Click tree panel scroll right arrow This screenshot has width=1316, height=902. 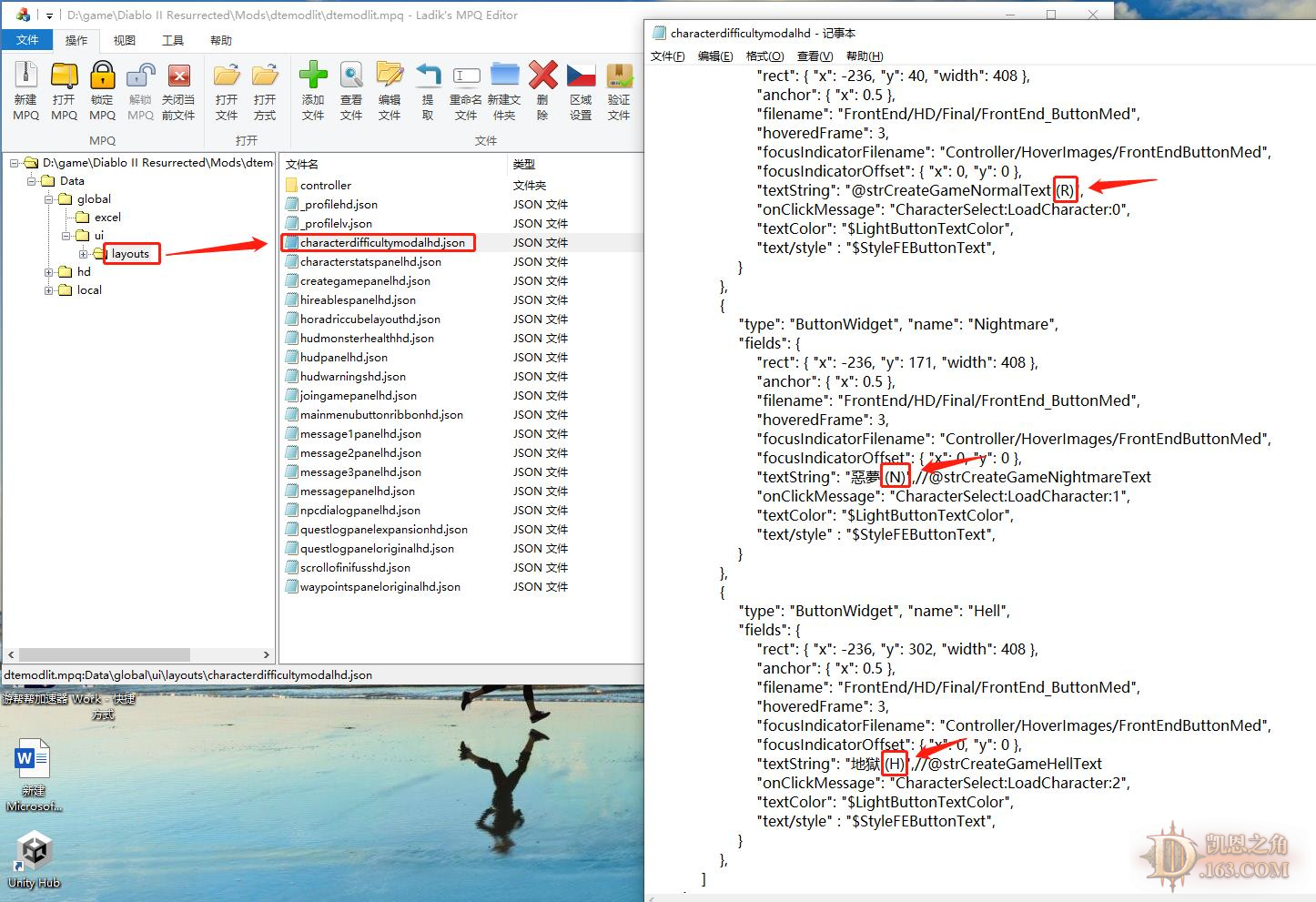[x=267, y=655]
